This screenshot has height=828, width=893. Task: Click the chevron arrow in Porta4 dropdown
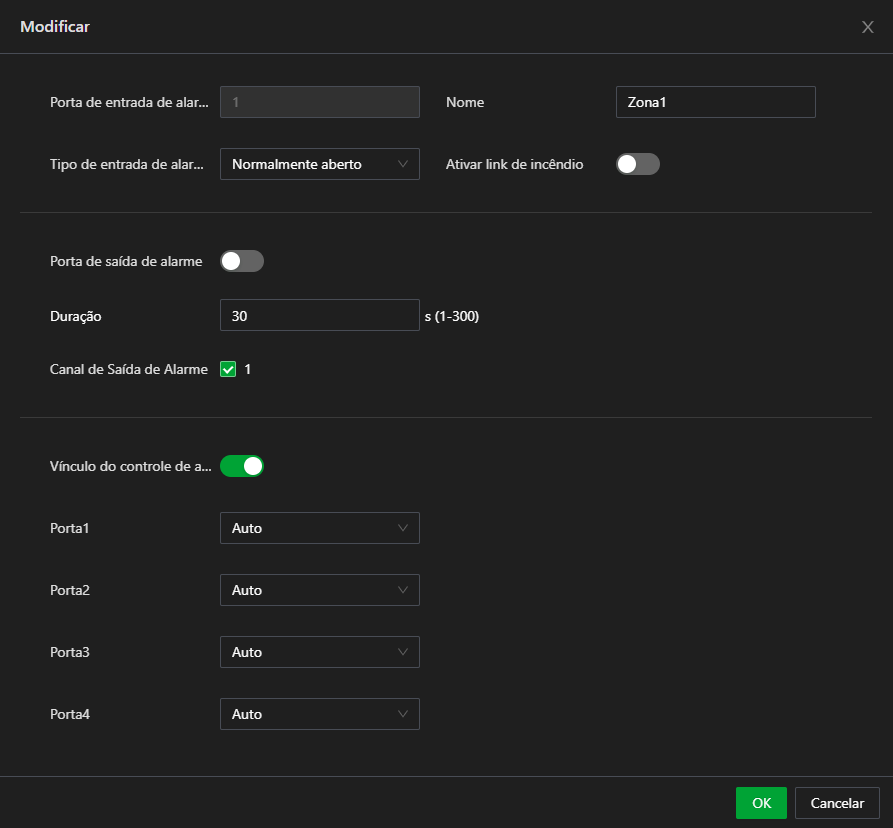(x=403, y=714)
